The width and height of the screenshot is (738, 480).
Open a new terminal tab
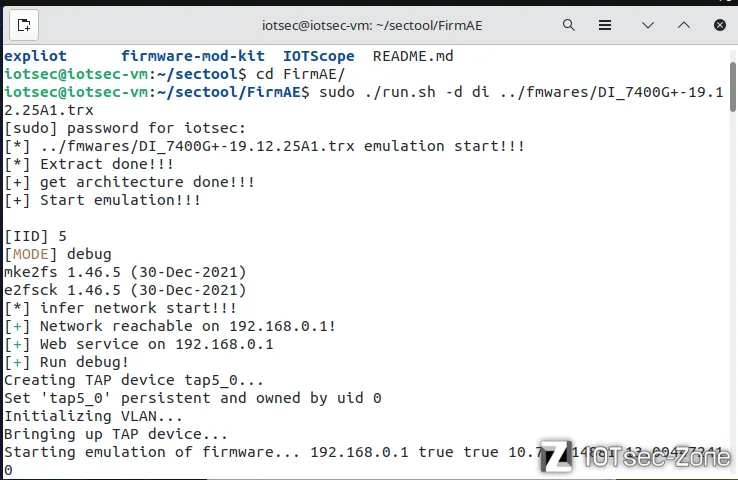click(x=24, y=25)
